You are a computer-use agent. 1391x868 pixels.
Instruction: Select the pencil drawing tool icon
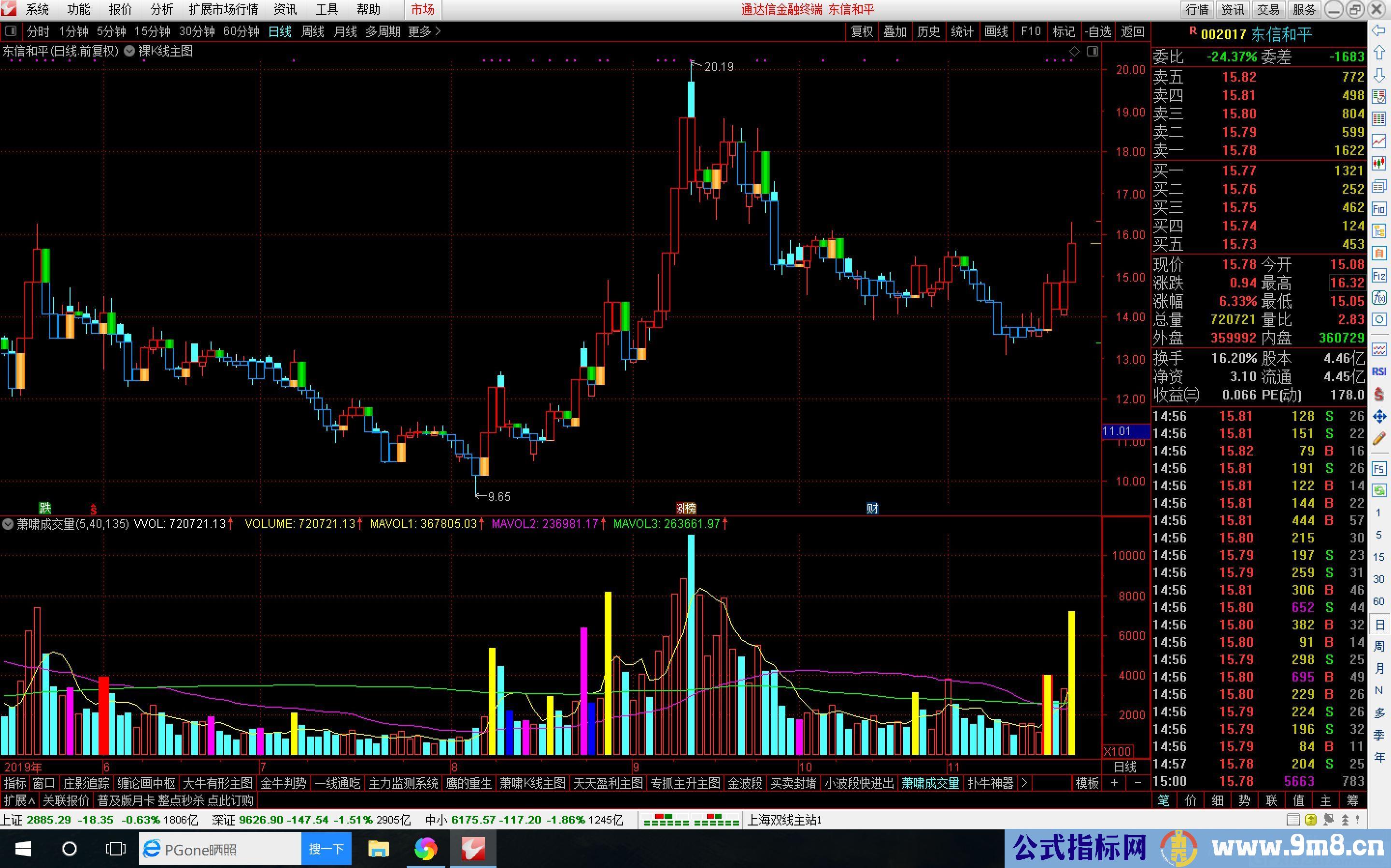(1379, 439)
